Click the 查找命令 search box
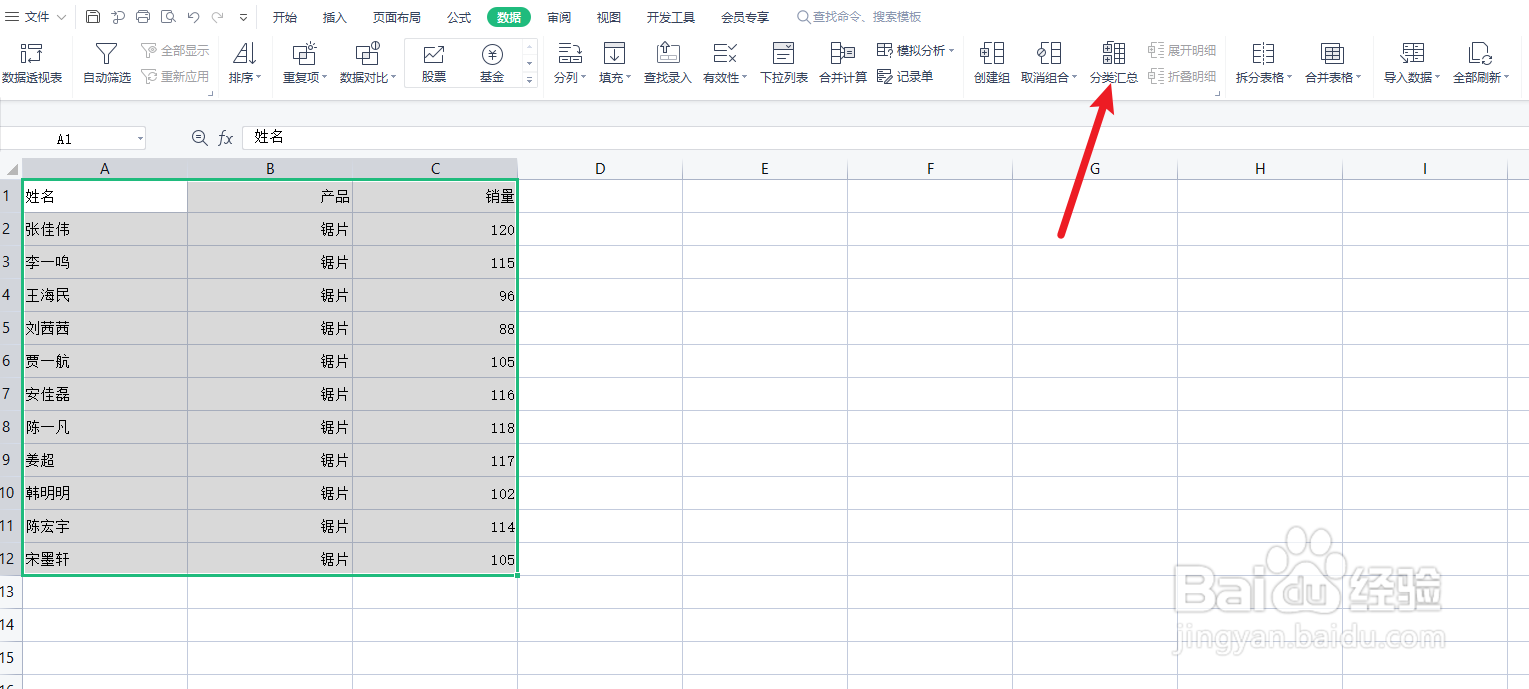 (x=860, y=17)
